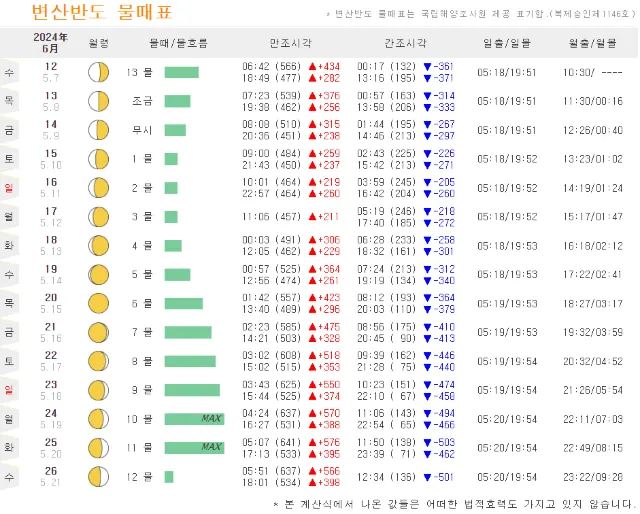
Task: Click the red up arrow beside 06:42 high tide
Action: (x=312, y=66)
